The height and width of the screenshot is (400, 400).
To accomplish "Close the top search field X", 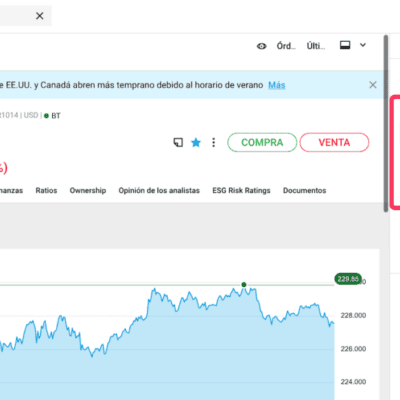I will [40, 16].
